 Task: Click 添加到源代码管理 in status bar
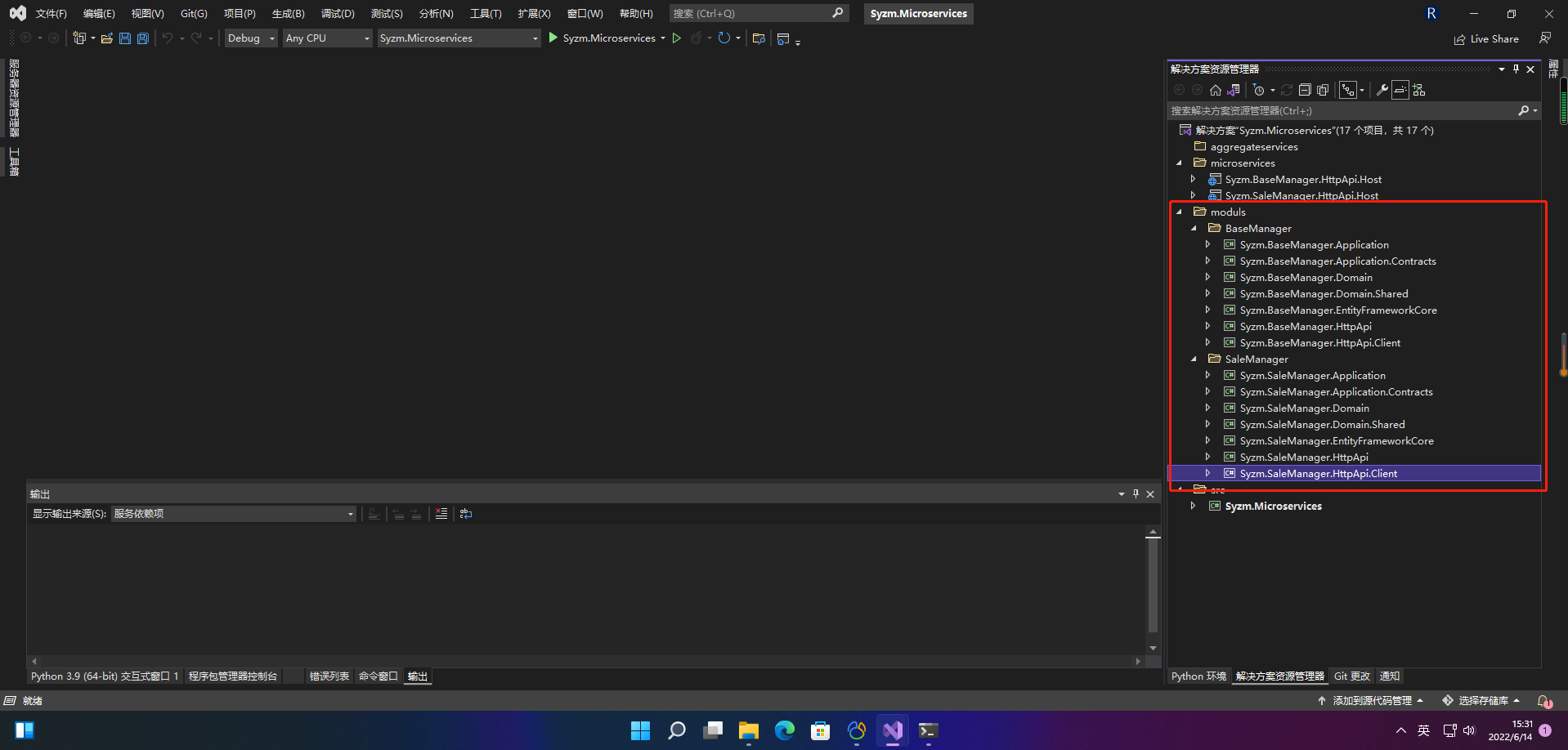click(x=1370, y=701)
